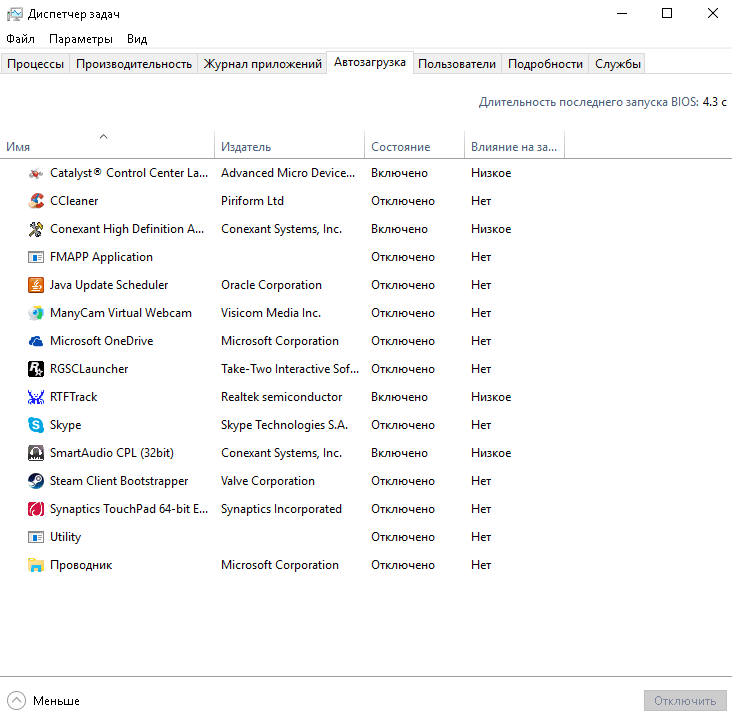The image size is (732, 724).
Task: Click the Java Update Scheduler icon
Action: click(x=36, y=285)
